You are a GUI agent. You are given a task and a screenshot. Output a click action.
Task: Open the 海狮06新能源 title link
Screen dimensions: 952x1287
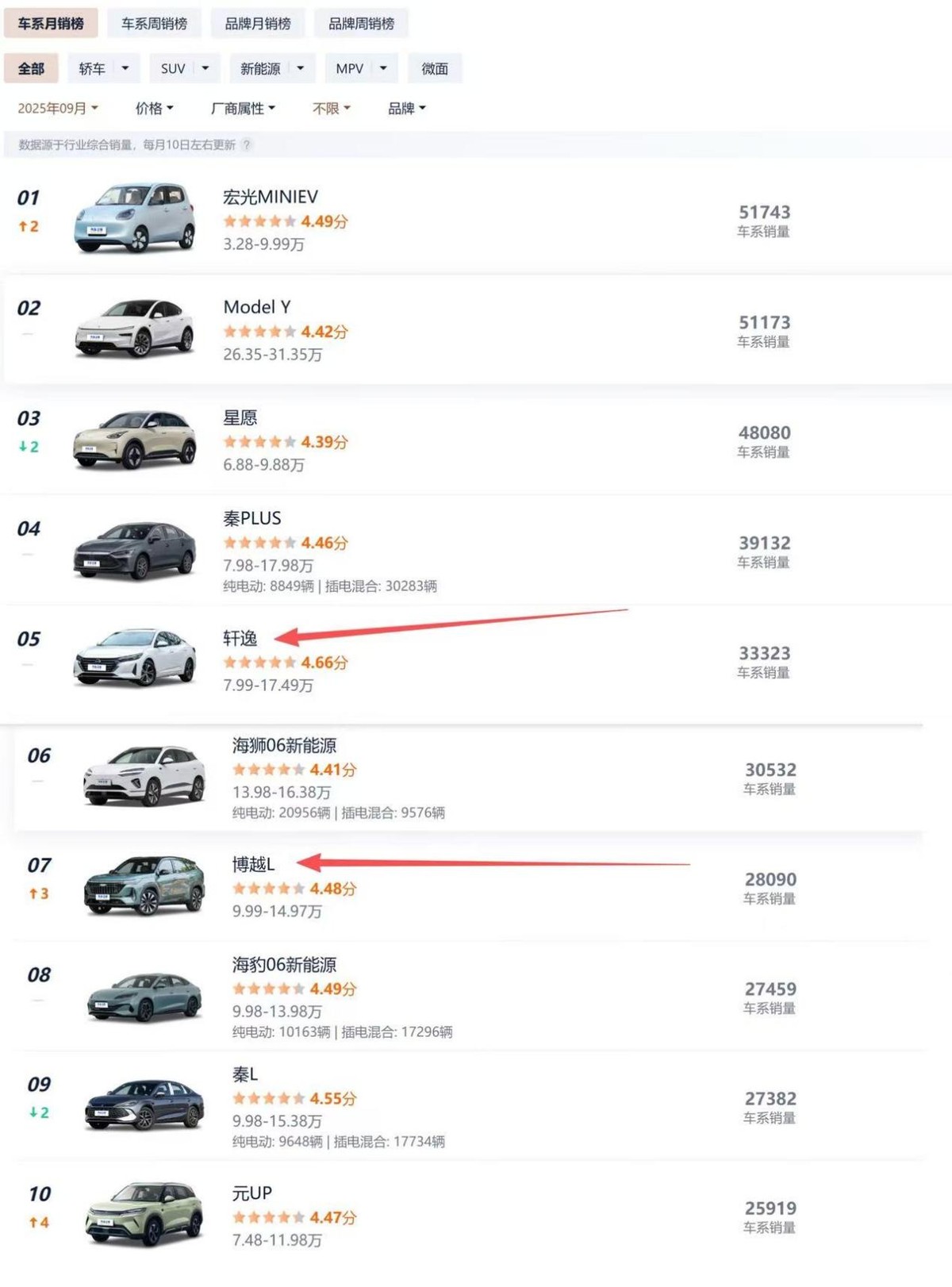(284, 746)
